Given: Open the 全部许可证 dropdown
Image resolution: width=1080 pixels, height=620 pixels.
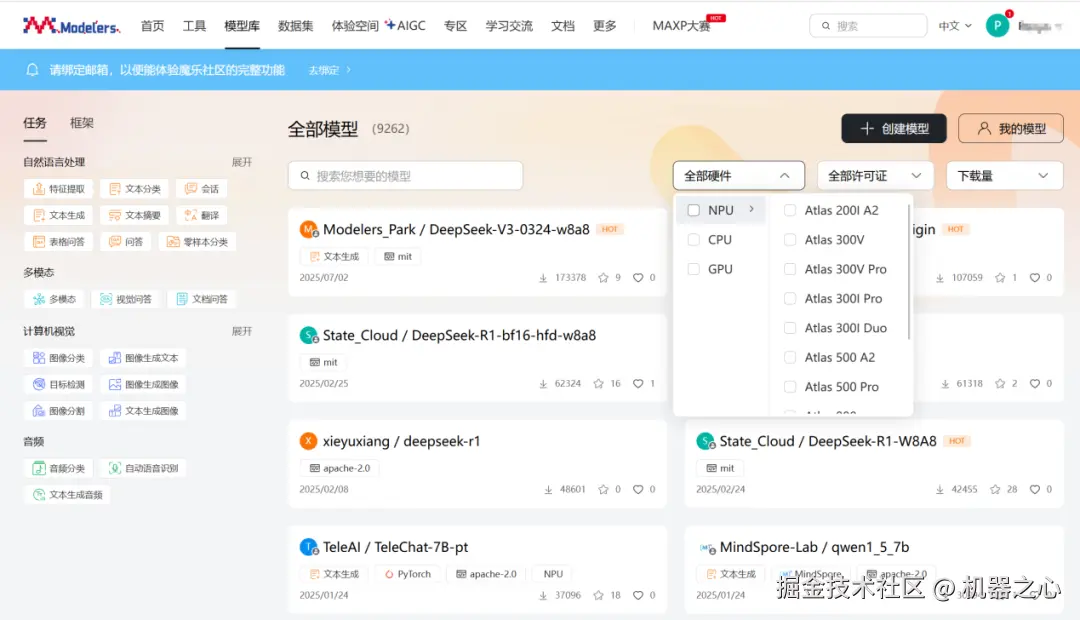Looking at the screenshot, I should tap(875, 176).
